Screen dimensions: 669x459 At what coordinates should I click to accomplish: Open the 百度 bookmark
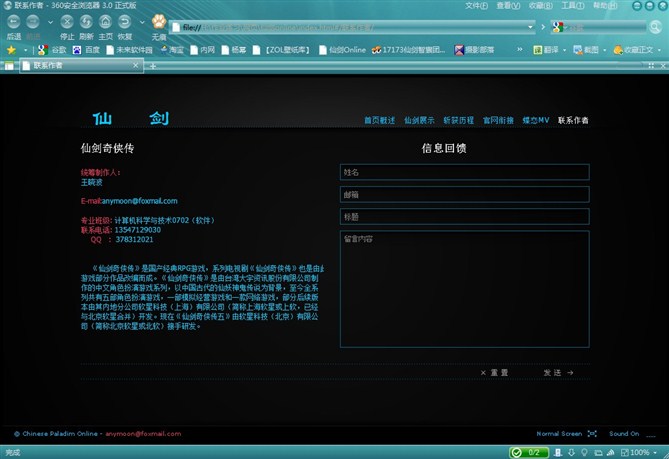tap(86, 50)
